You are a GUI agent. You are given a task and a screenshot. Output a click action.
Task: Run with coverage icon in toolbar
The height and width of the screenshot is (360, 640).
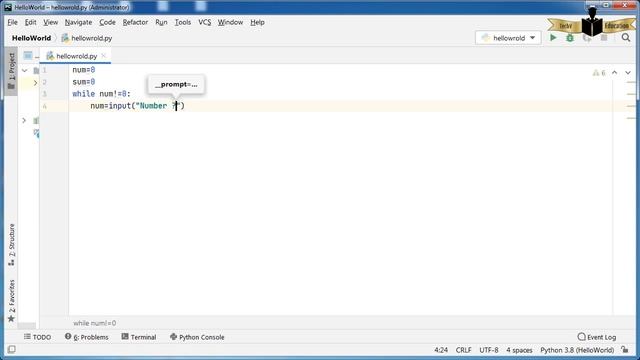(587, 38)
